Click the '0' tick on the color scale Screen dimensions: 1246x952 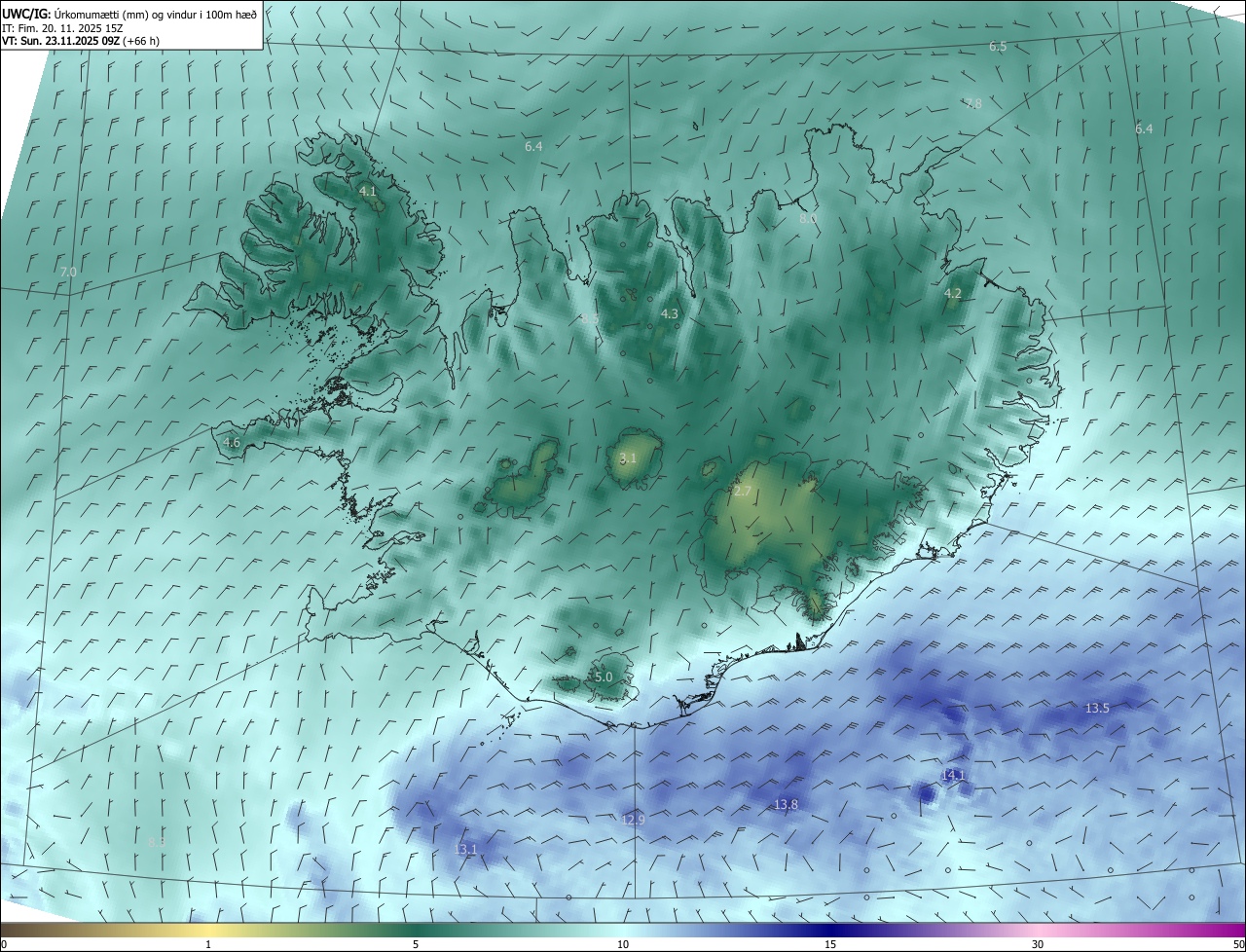coord(4,944)
